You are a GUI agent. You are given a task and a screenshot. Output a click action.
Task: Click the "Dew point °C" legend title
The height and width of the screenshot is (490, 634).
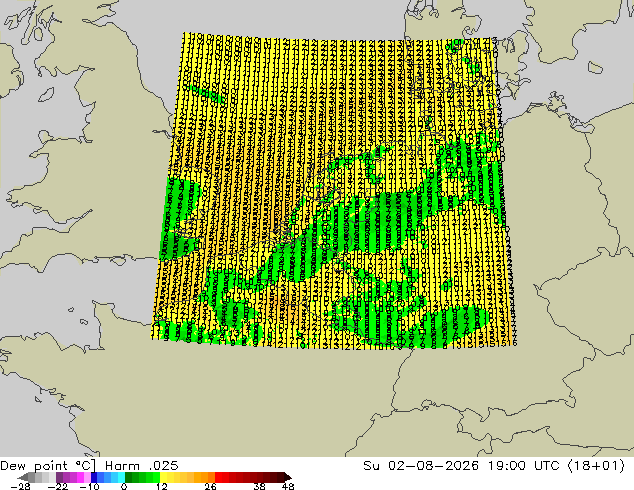pyautogui.click(x=48, y=466)
